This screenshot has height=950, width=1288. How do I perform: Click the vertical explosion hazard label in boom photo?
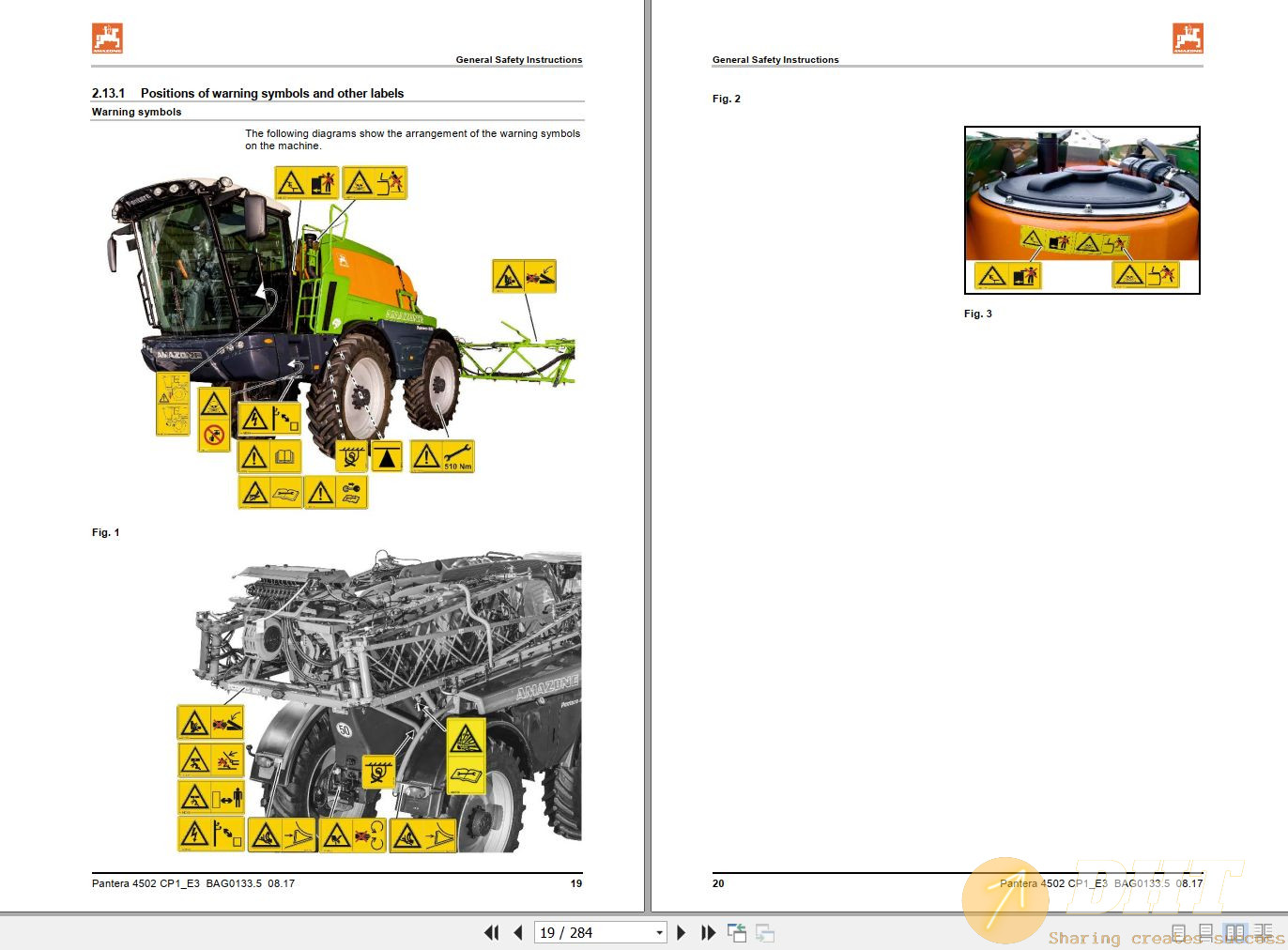pyautogui.click(x=466, y=757)
